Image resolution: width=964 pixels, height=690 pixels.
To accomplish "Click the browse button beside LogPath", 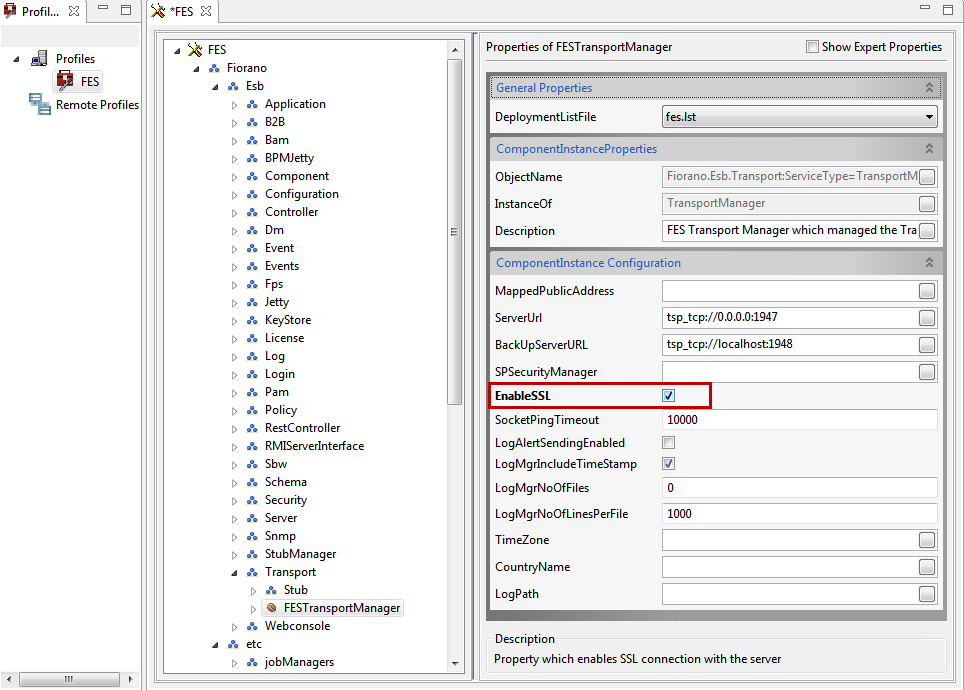I will tap(927, 594).
